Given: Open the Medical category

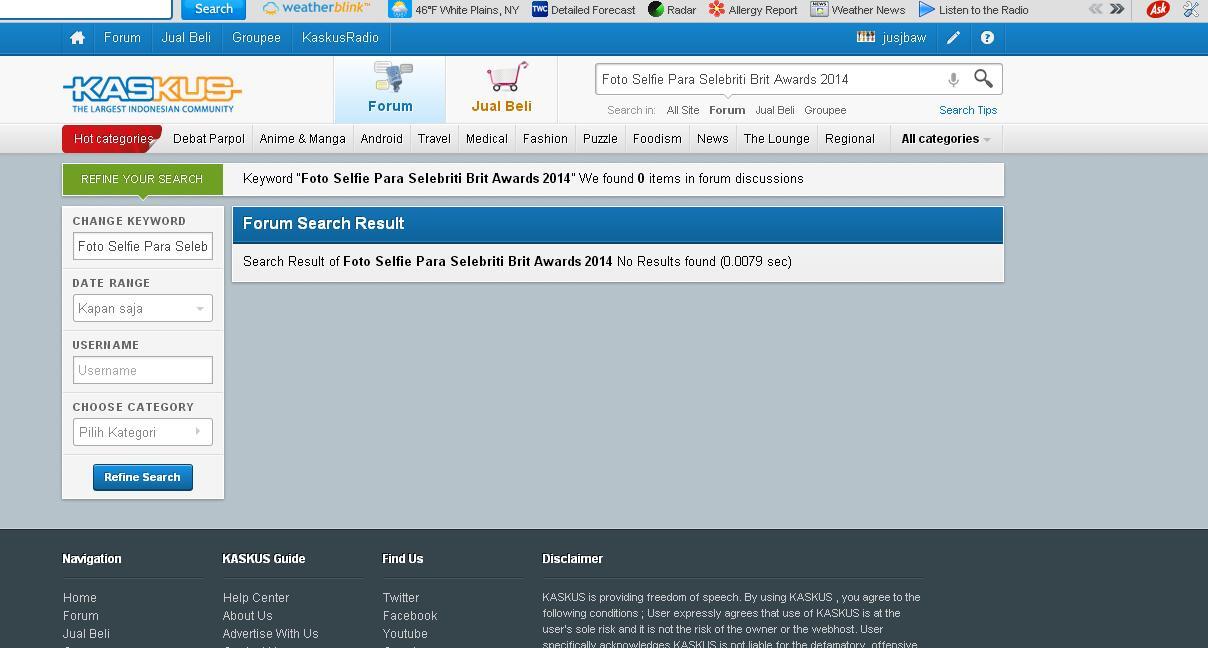Looking at the screenshot, I should [487, 139].
